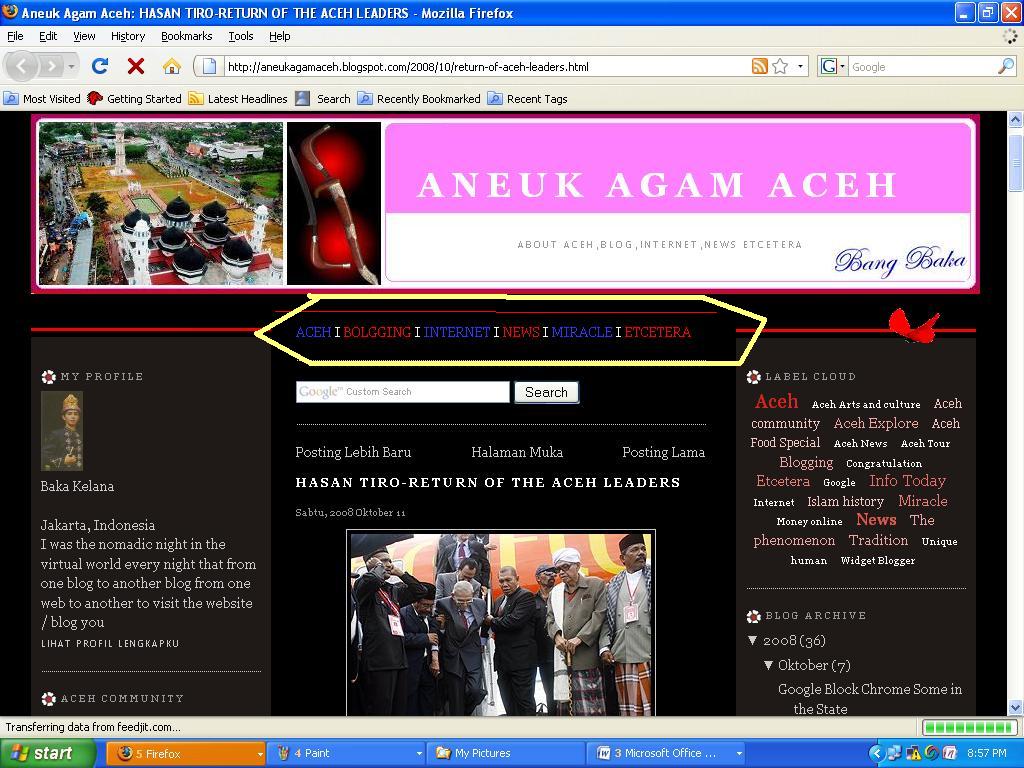Open the Most Visited bookmarks folder
This screenshot has height=768, width=1024.
pyautogui.click(x=42, y=99)
